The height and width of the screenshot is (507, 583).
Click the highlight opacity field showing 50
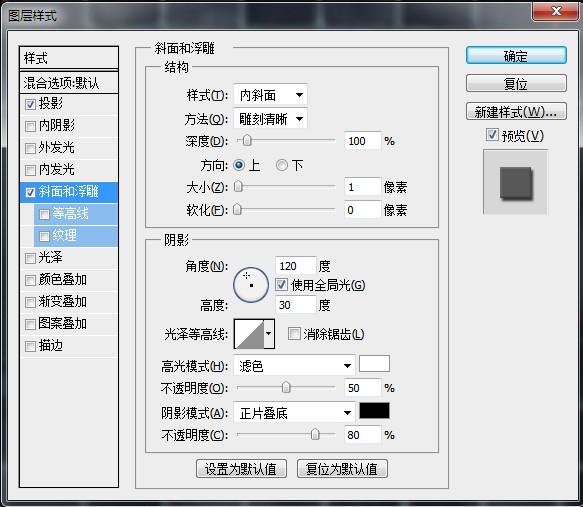pyautogui.click(x=363, y=388)
